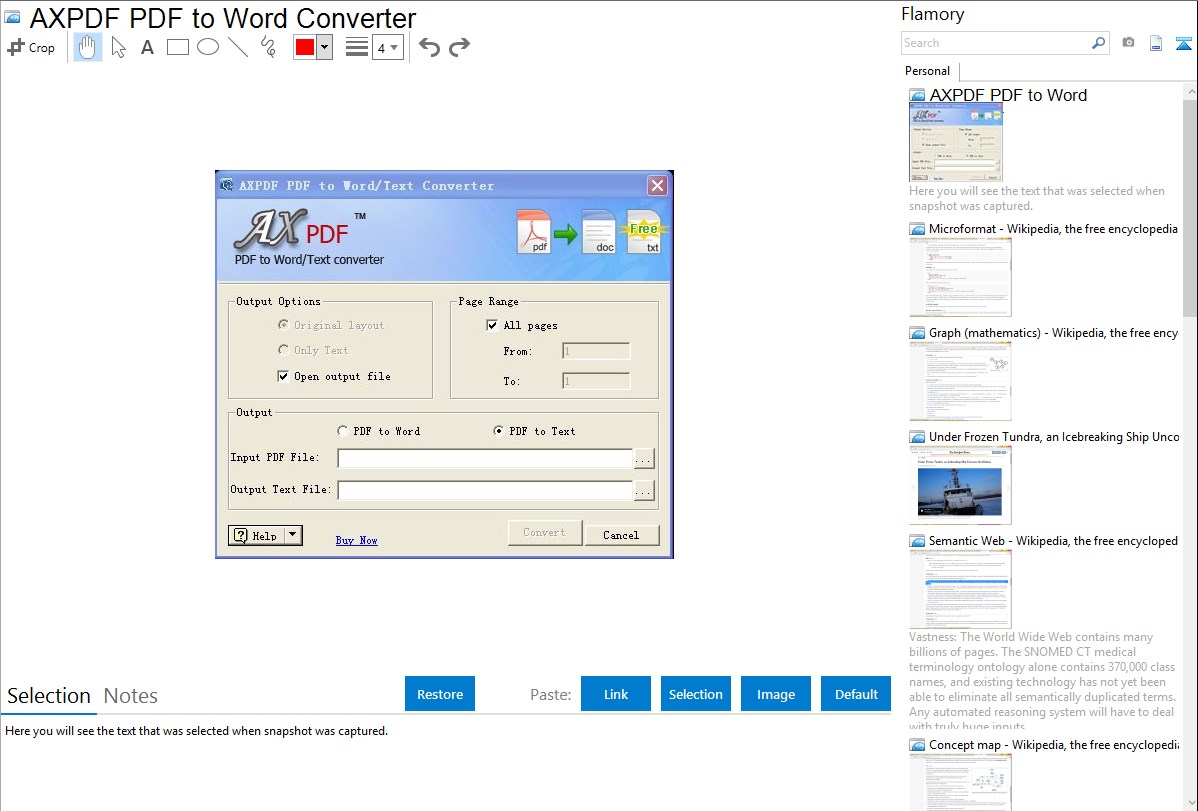This screenshot has width=1198, height=811.
Task: Undo the last annotation
Action: (x=429, y=47)
